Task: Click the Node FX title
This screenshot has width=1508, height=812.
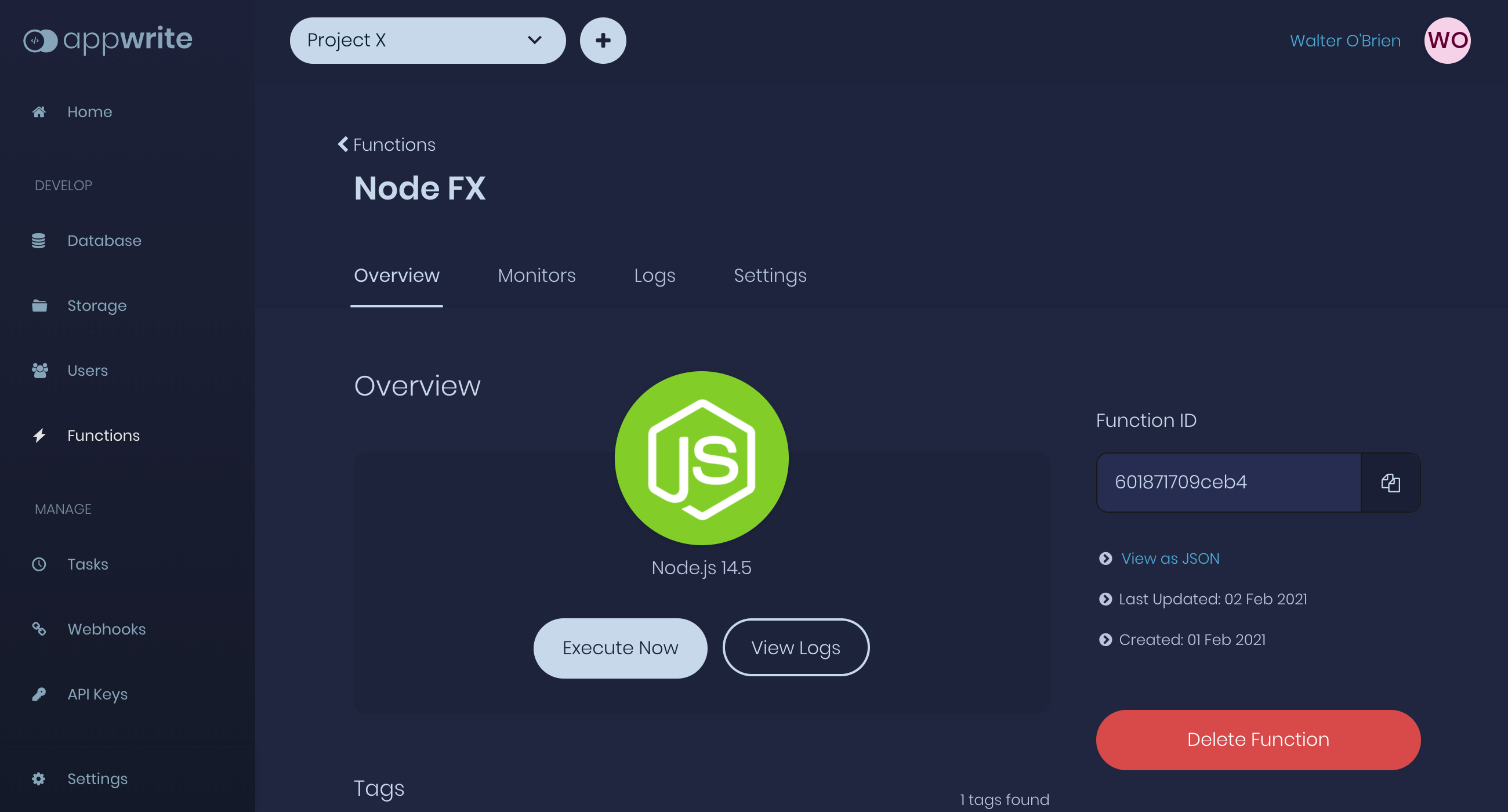Action: pos(419,188)
